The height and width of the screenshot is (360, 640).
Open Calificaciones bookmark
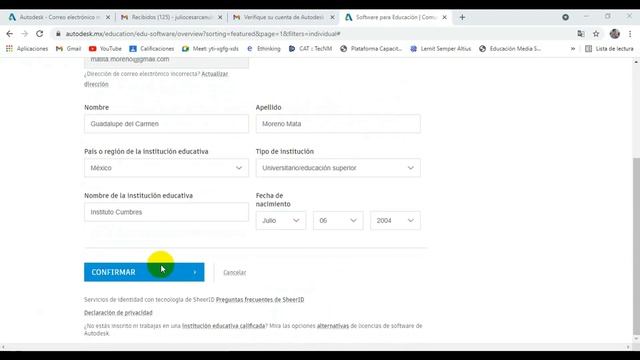(151, 49)
